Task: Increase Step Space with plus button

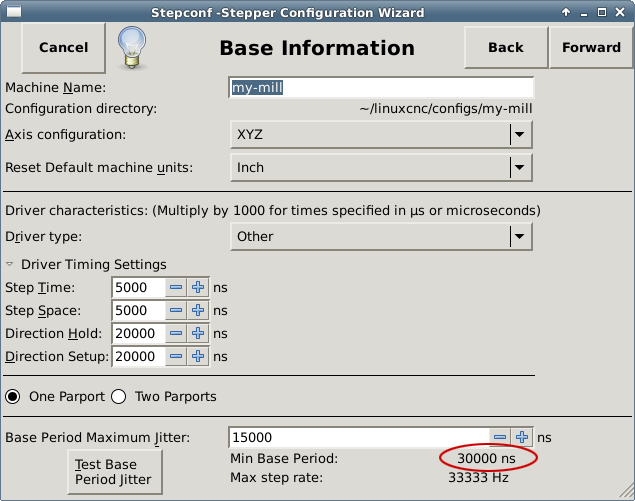Action: (198, 311)
